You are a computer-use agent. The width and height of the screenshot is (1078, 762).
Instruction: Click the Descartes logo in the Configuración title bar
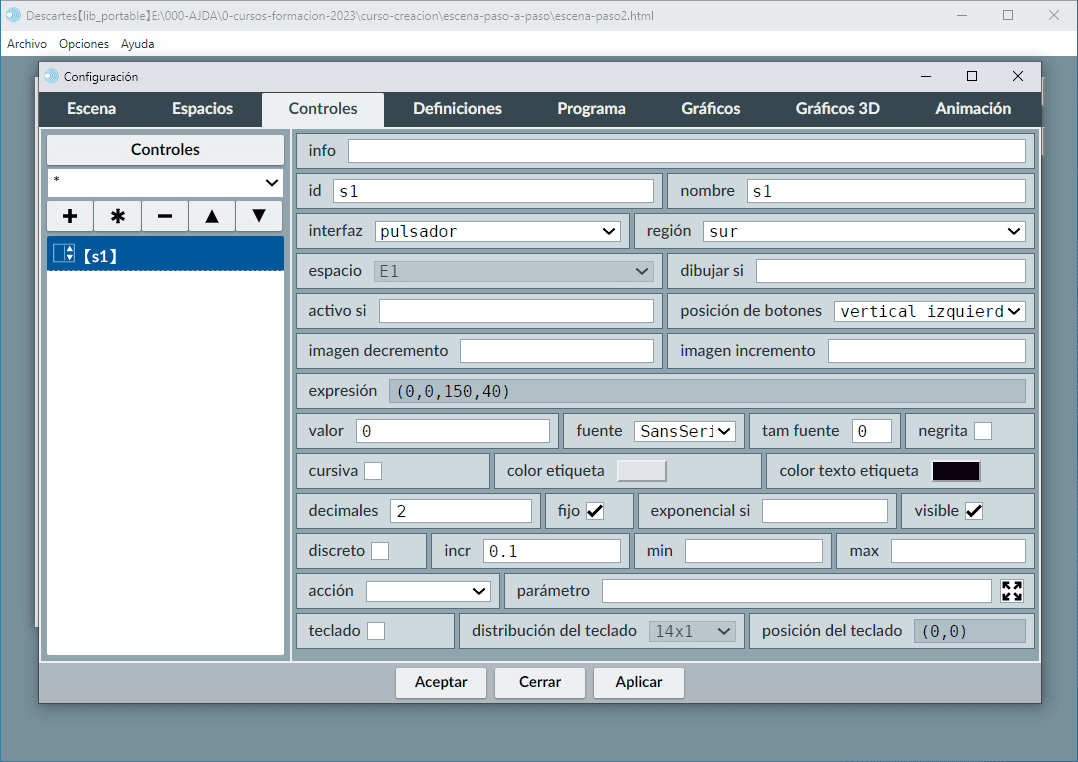[52, 76]
